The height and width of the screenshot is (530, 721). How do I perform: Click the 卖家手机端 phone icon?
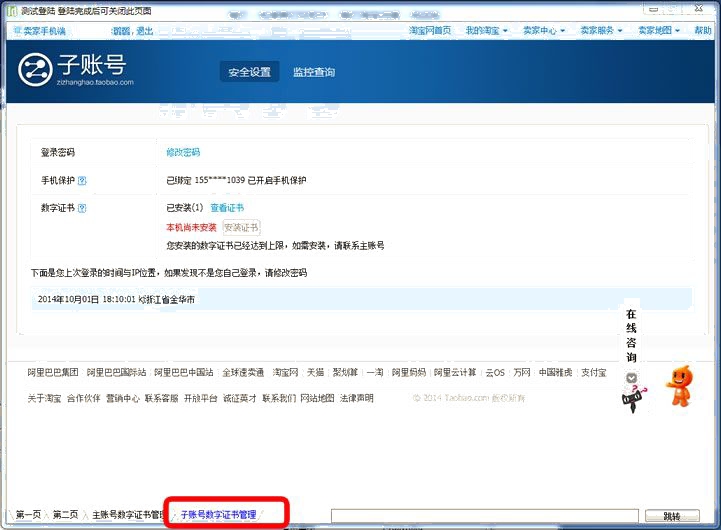click(16, 31)
